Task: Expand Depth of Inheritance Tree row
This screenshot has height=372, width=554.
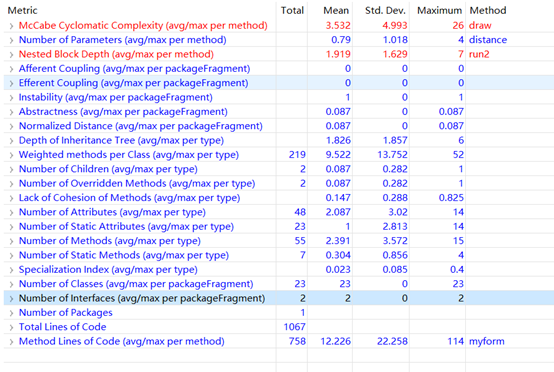Action: (11, 141)
